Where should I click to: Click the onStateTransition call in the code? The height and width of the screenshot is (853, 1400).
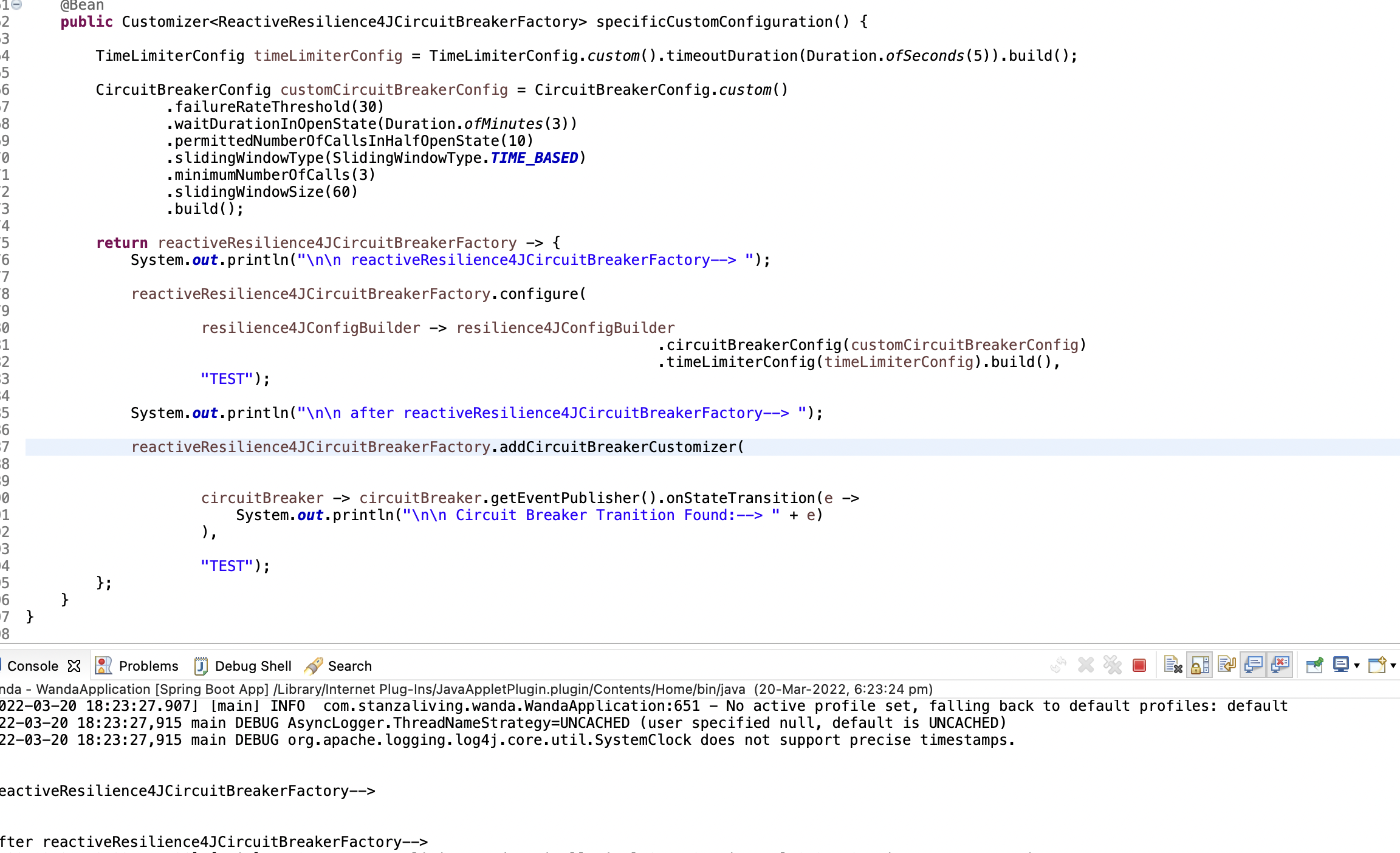tap(741, 498)
